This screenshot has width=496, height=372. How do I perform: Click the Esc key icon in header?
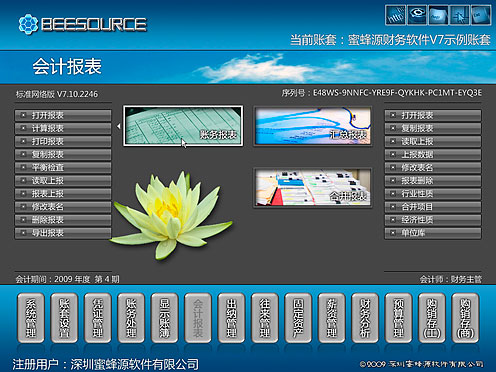click(x=481, y=15)
